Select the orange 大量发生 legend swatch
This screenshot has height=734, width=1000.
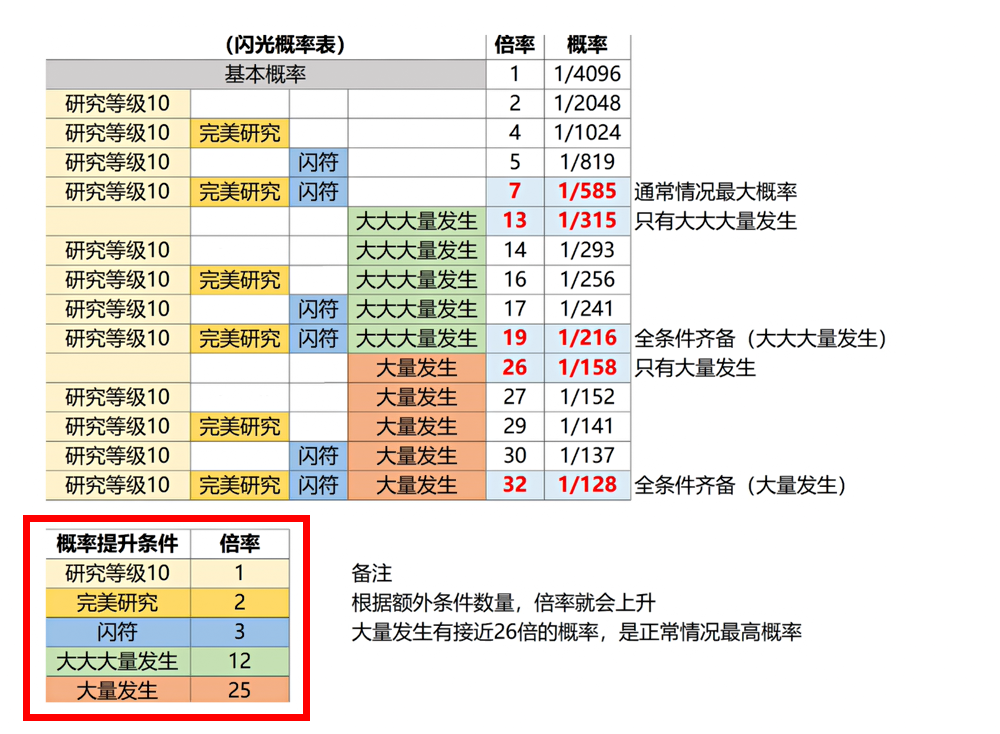point(117,690)
